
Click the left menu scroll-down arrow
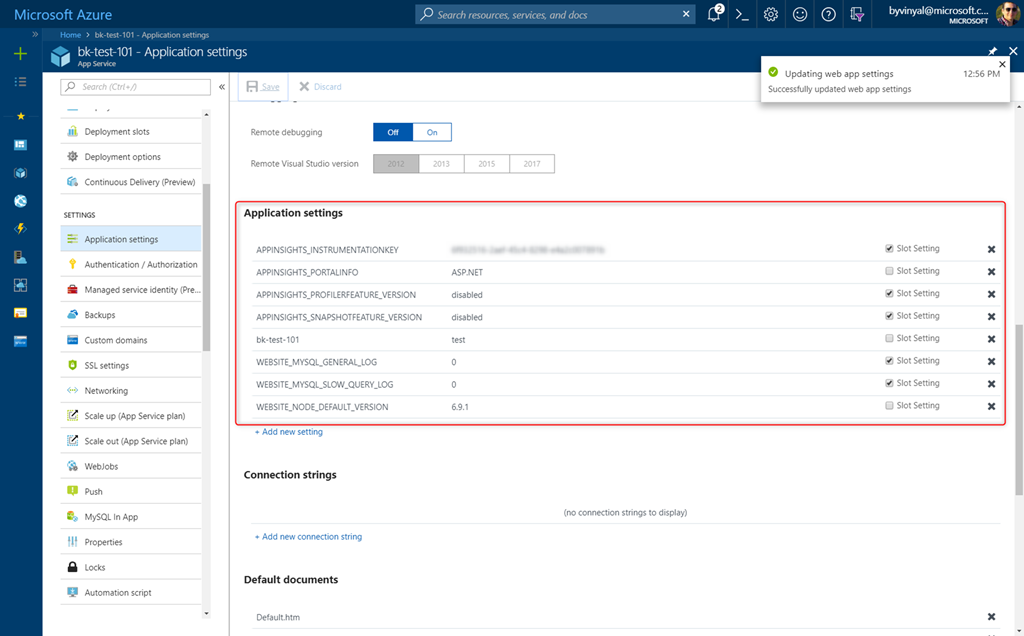(207, 612)
